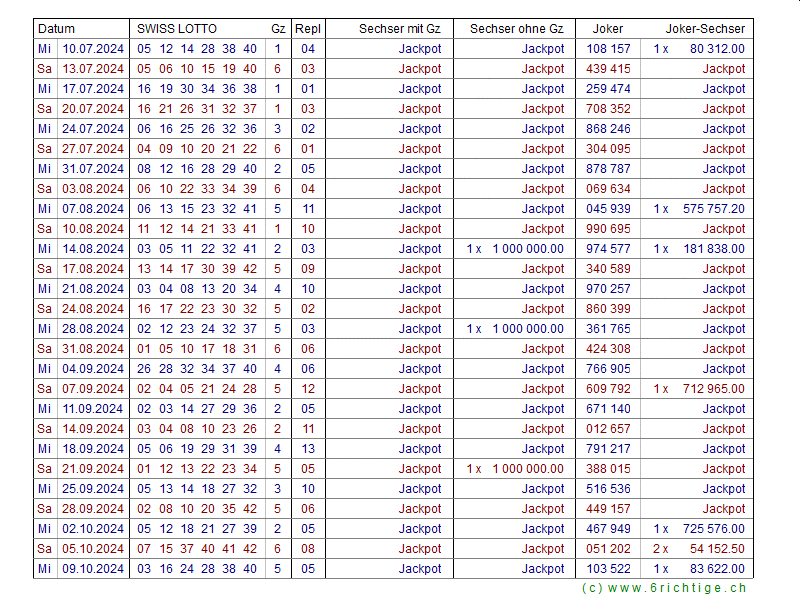Click the Sechser ohne Gz header
This screenshot has width=800, height=600.
point(516,29)
